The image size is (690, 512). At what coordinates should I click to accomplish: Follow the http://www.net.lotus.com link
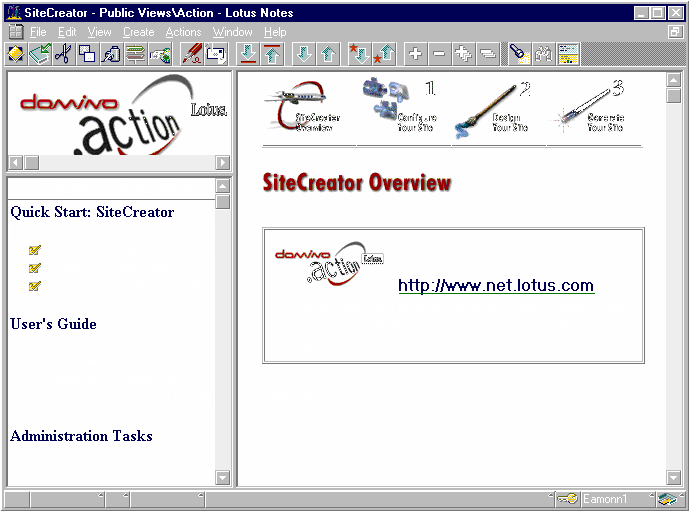coord(496,286)
